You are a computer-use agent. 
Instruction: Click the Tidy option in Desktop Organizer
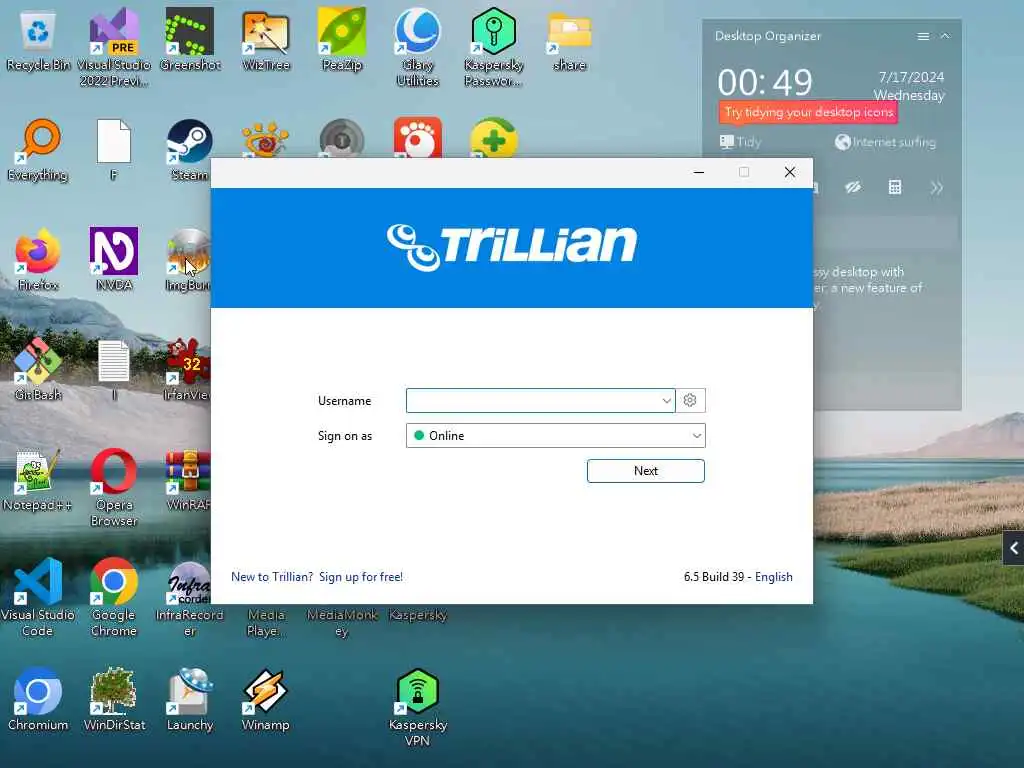(x=741, y=142)
